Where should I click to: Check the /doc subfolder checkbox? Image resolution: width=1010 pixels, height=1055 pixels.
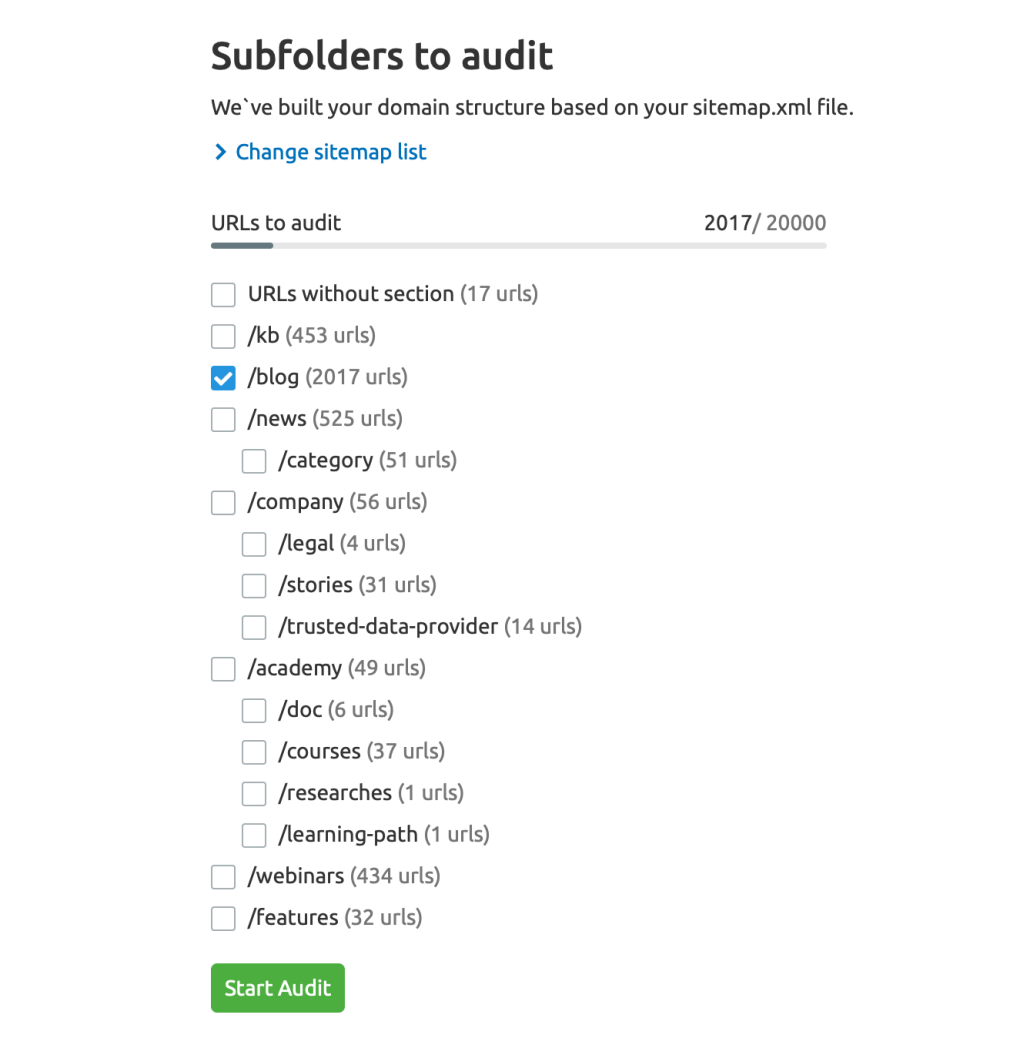pyautogui.click(x=254, y=710)
